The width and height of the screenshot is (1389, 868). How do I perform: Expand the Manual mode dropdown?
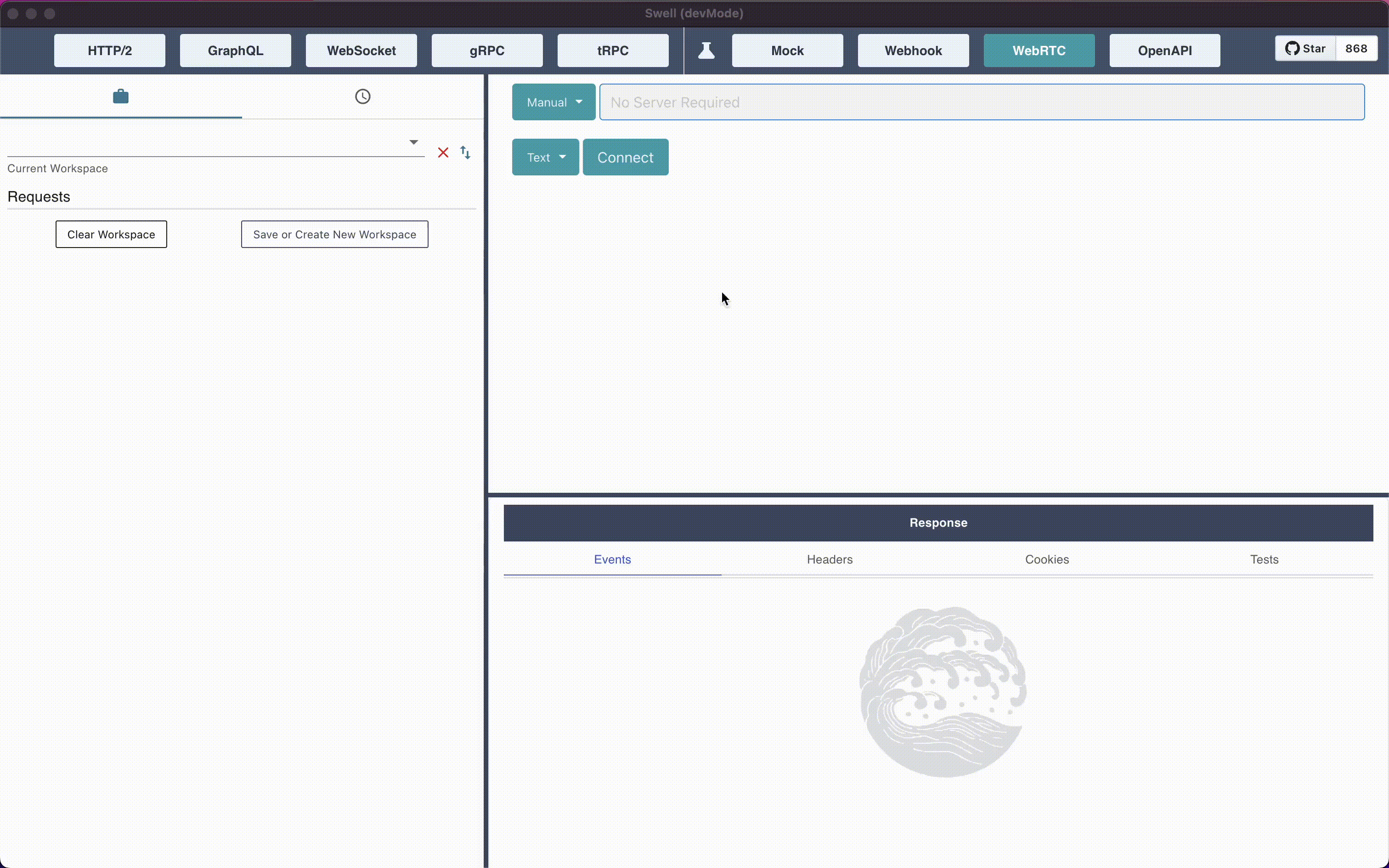[x=553, y=102]
